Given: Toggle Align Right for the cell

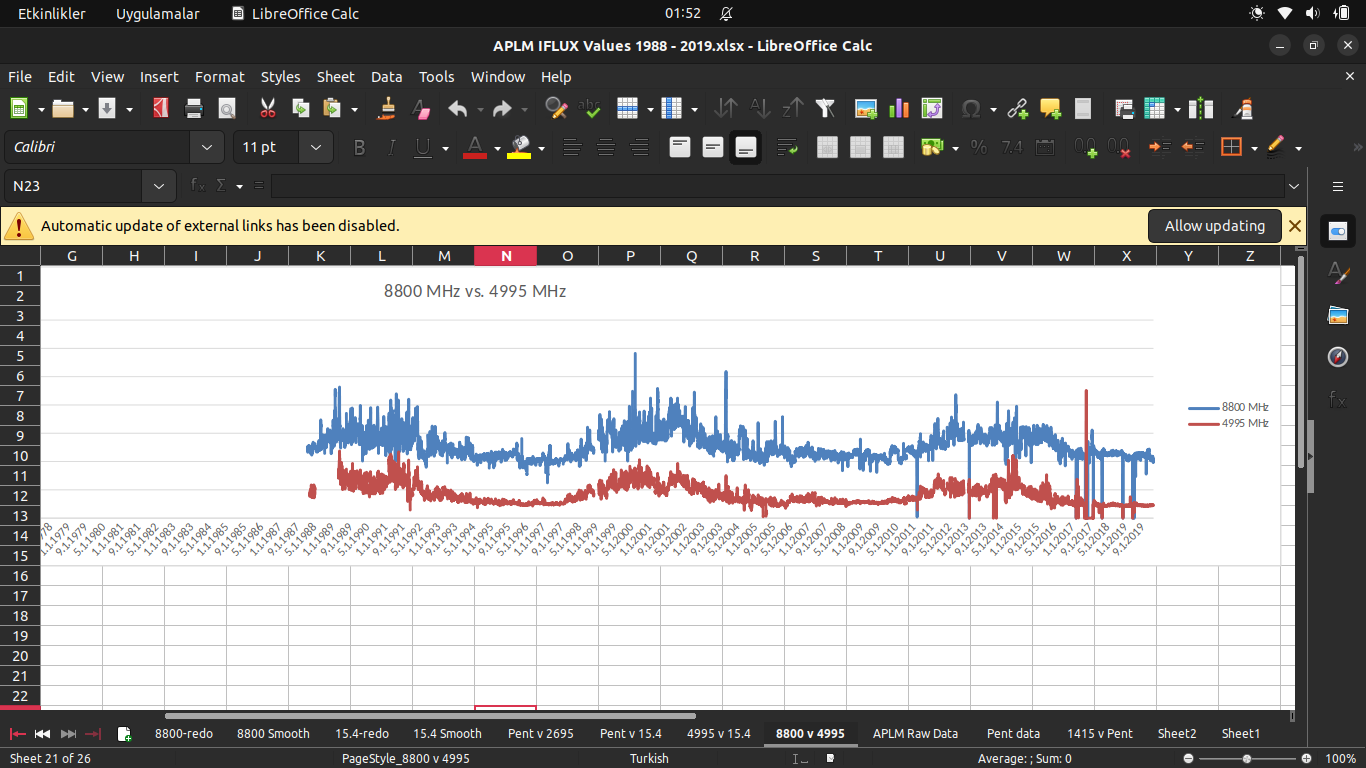Looking at the screenshot, I should tap(639, 148).
